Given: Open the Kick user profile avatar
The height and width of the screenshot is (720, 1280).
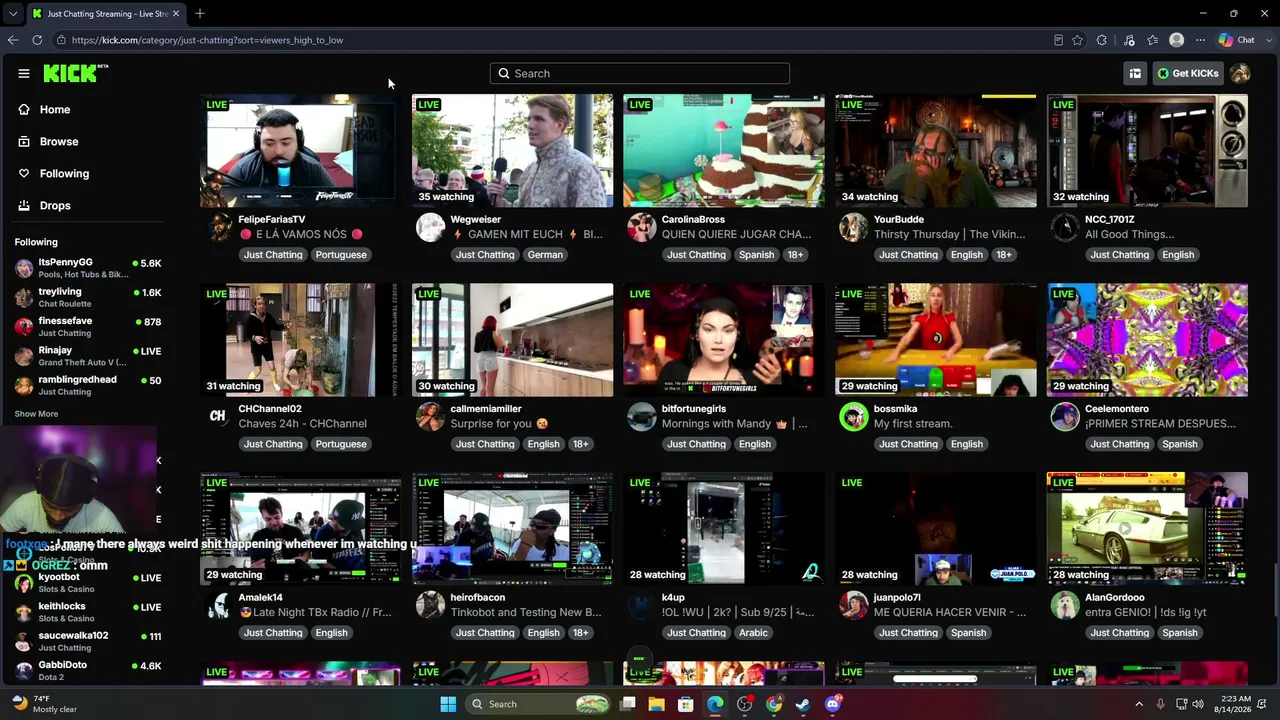Looking at the screenshot, I should point(1240,73).
